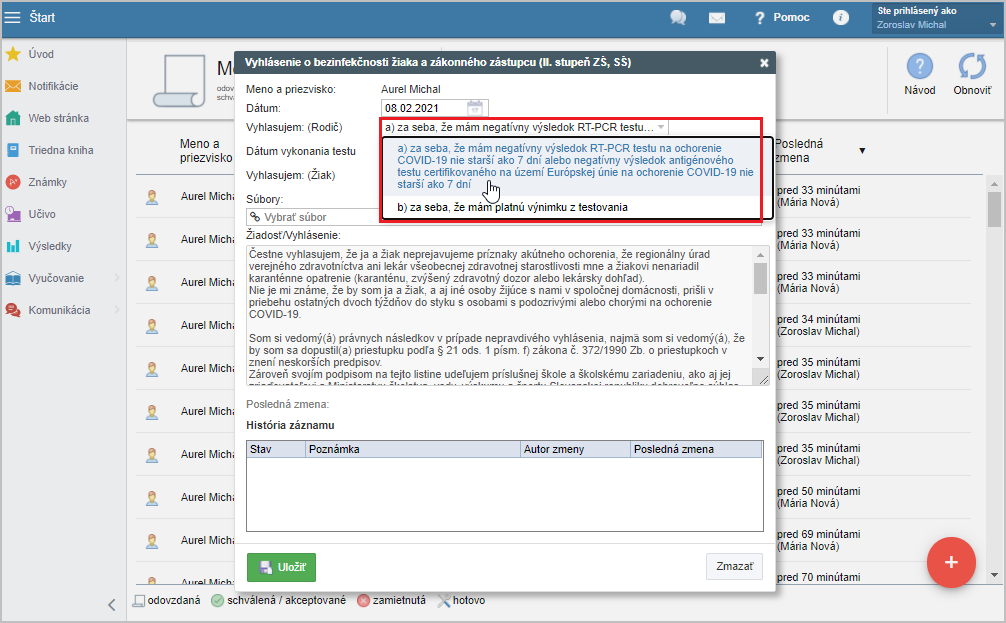1006x623 pixels.
Task: Click the Web stránka house icon
Action: 13,118
